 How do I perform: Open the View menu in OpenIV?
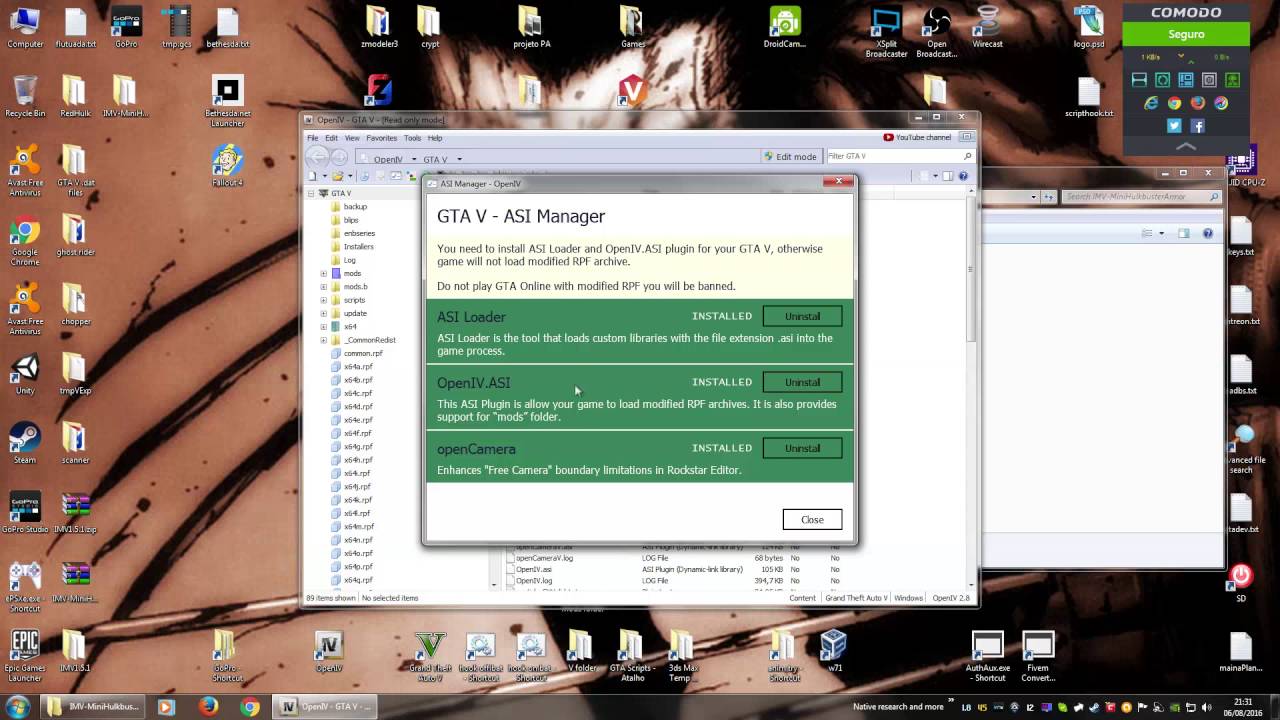[352, 138]
